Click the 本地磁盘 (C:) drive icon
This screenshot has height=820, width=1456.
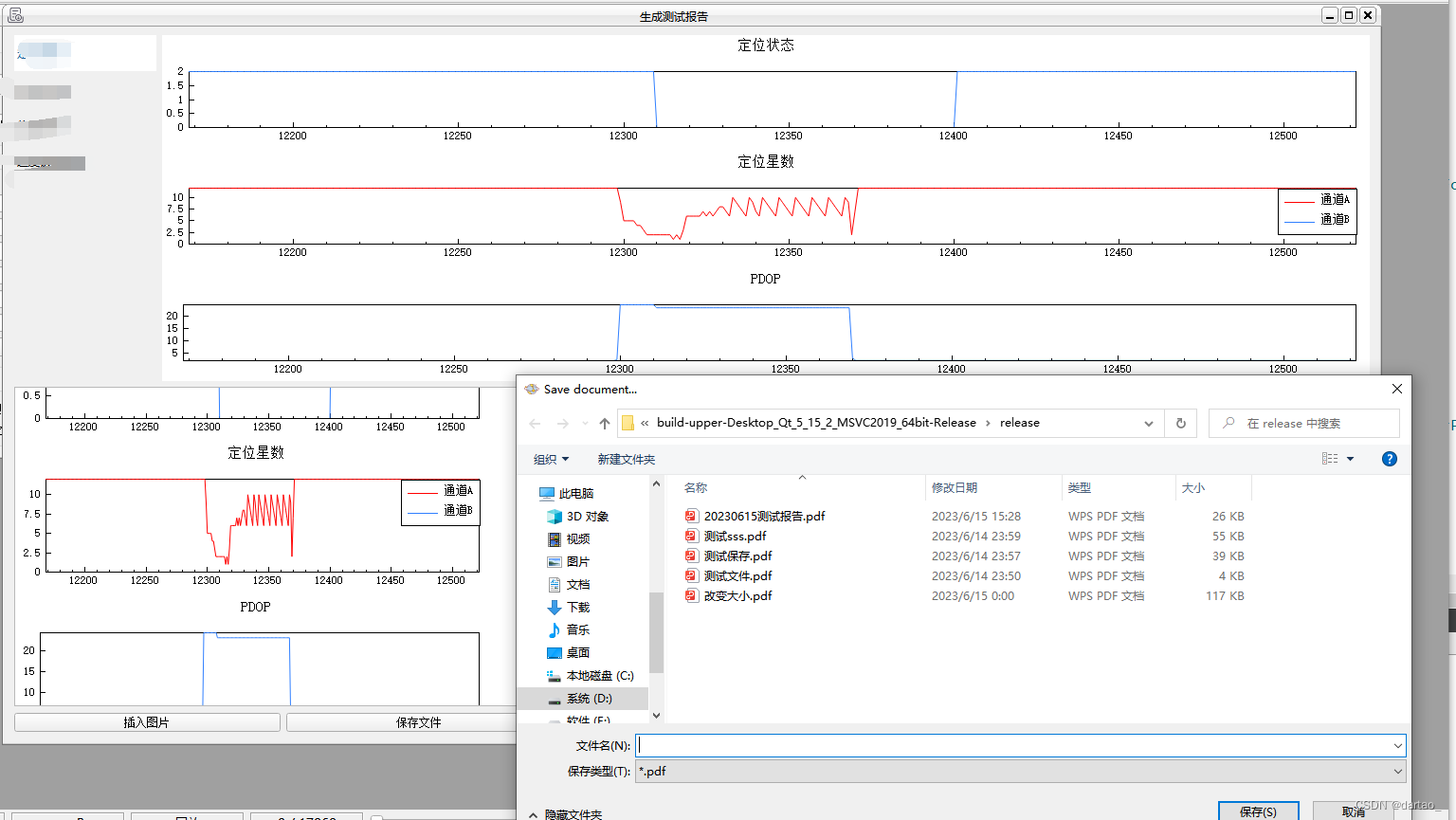click(591, 676)
